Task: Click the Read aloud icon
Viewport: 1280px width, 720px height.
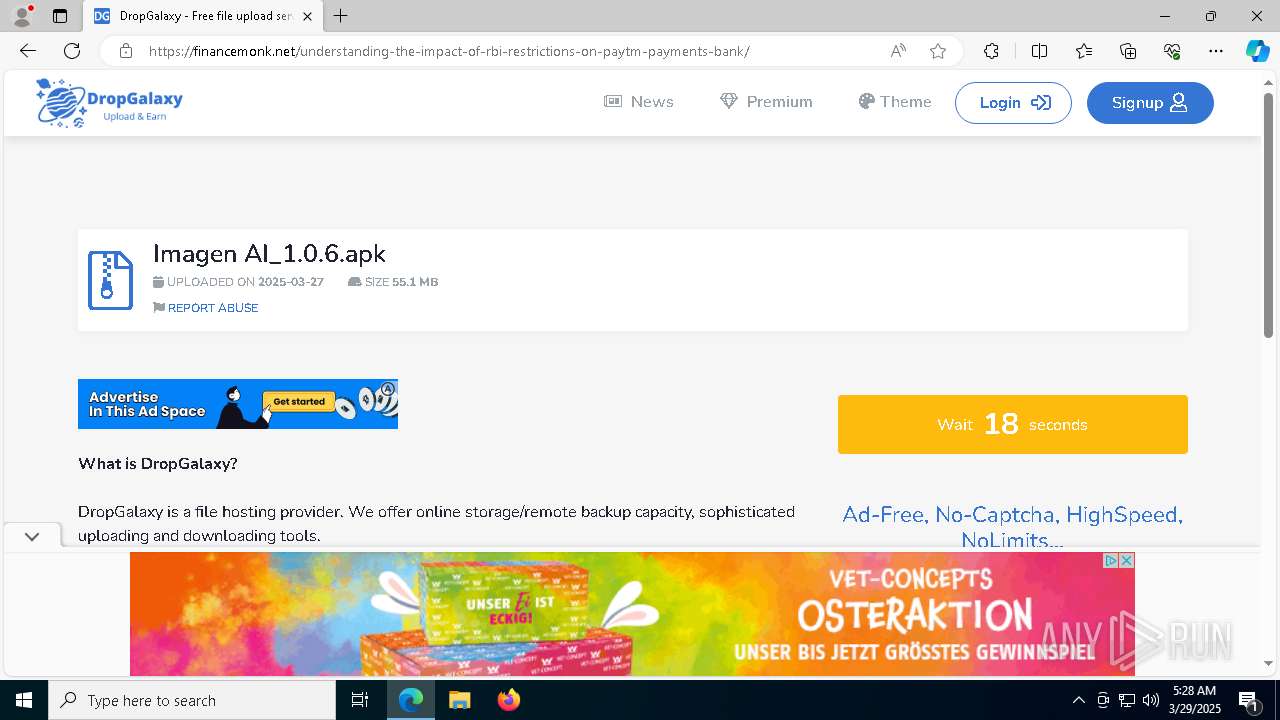Action: click(x=898, y=51)
